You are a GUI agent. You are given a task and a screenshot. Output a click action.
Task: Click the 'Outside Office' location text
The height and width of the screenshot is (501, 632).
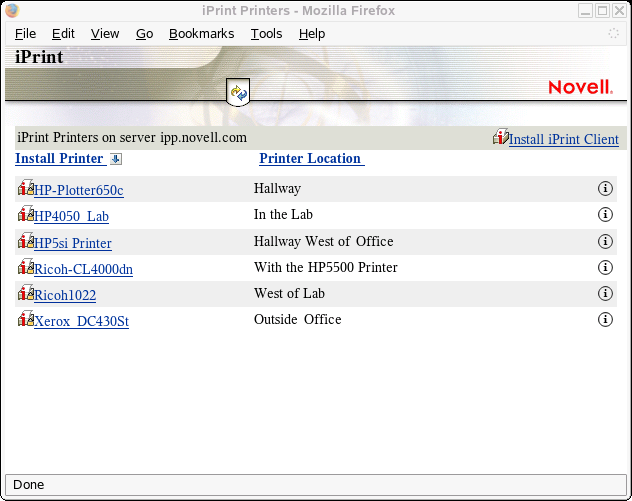[298, 319]
